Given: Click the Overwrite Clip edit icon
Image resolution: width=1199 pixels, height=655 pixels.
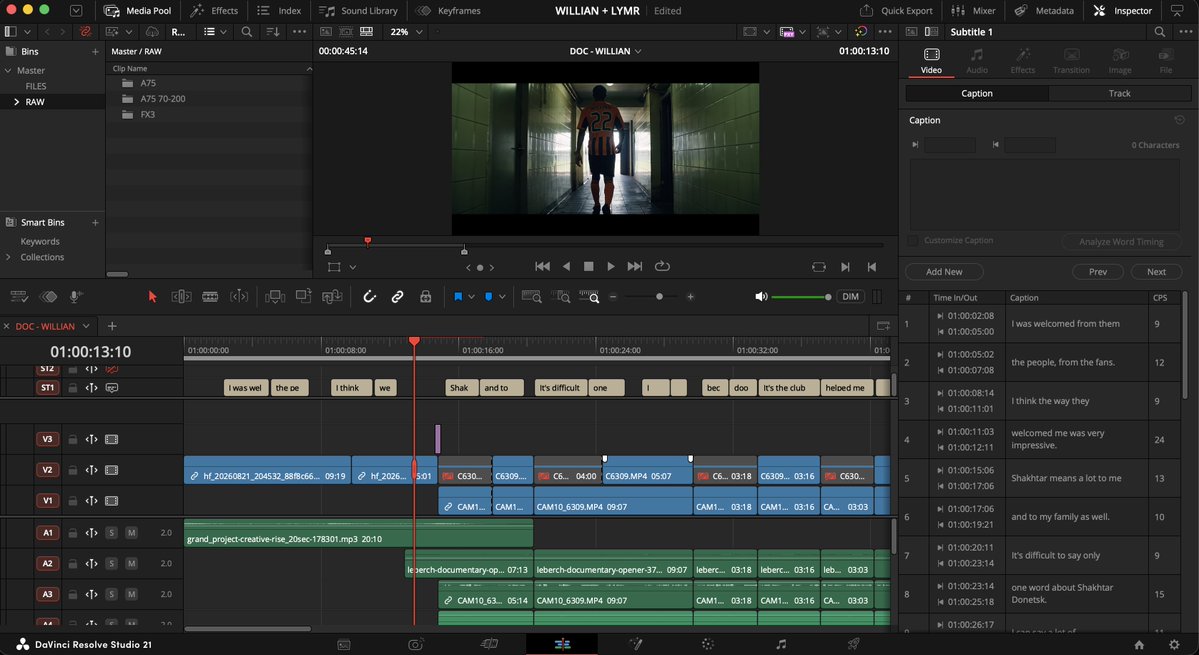Looking at the screenshot, I should point(304,297).
